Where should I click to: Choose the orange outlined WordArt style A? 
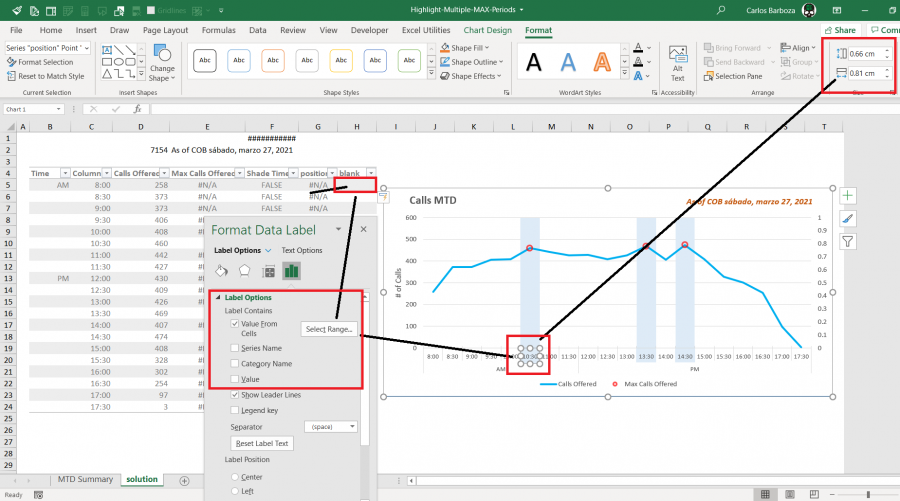602,62
